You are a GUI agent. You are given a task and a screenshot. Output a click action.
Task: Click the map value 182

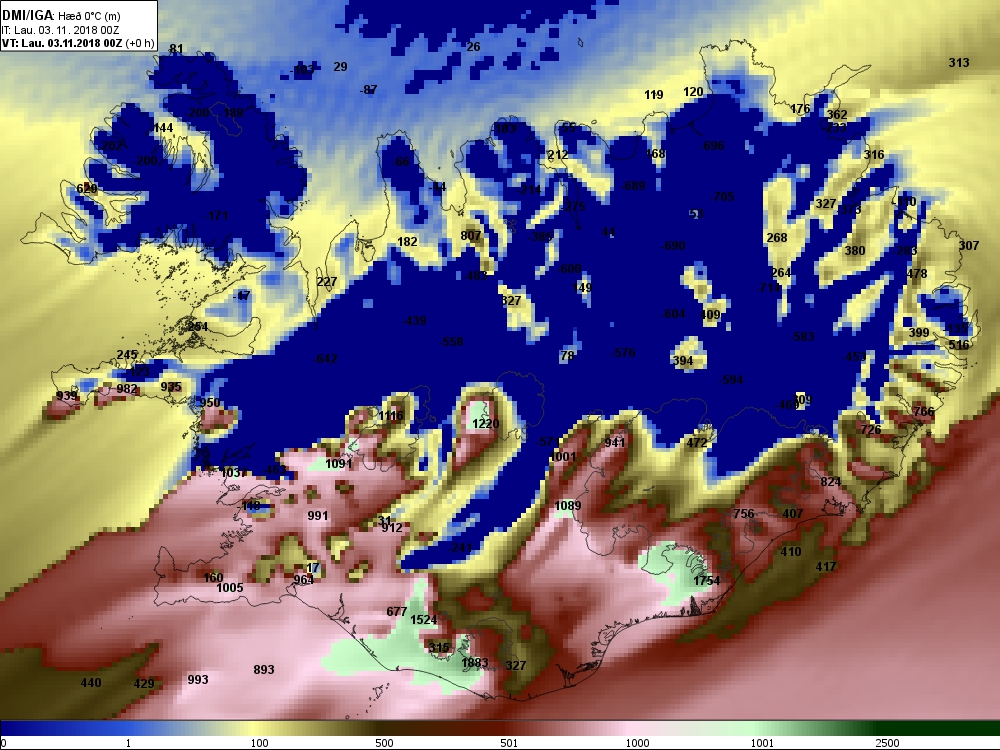tap(407, 241)
